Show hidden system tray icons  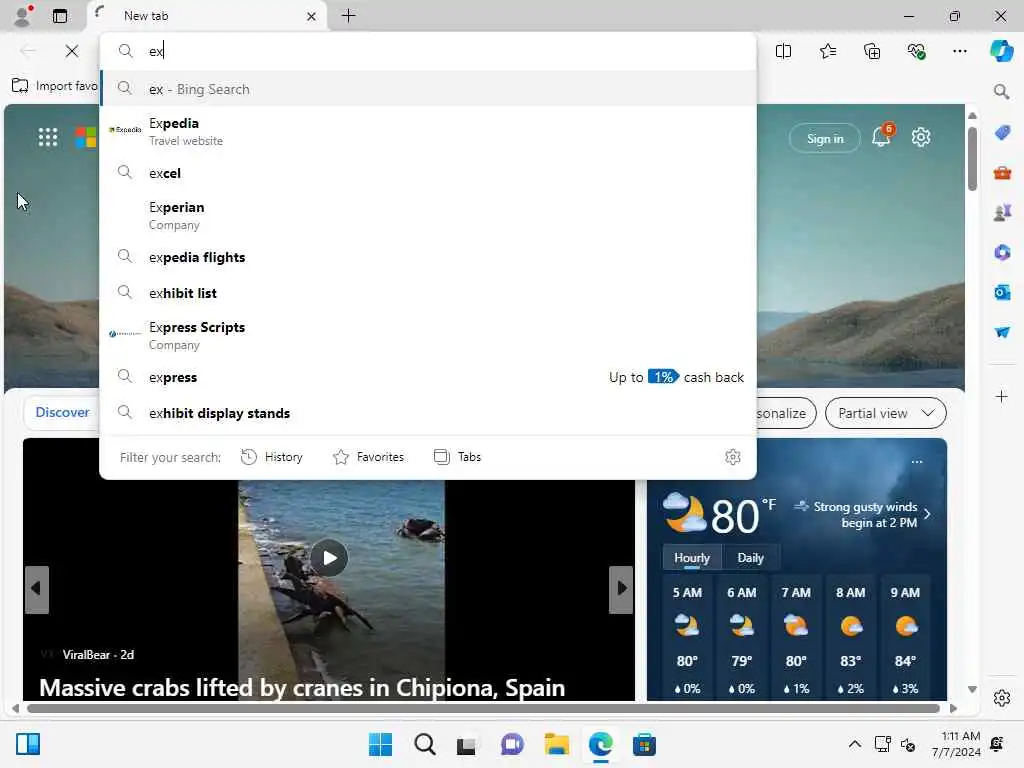[x=854, y=744]
